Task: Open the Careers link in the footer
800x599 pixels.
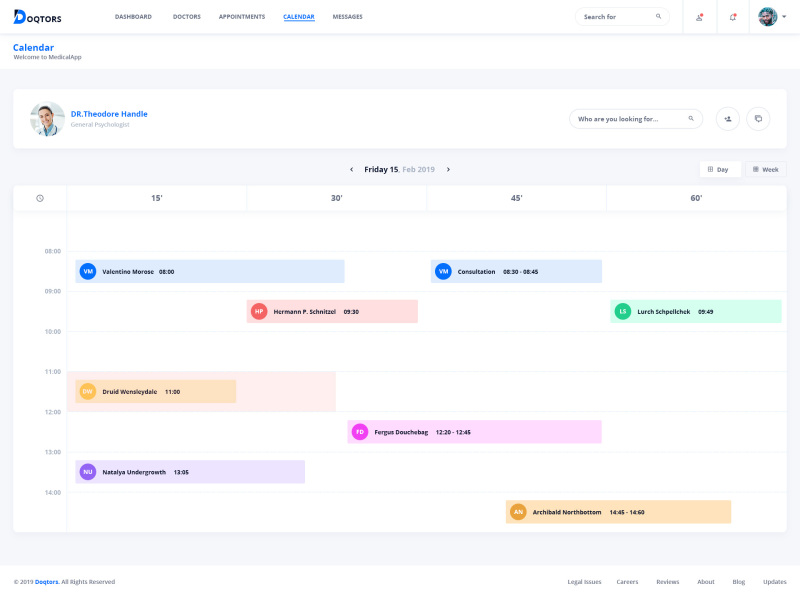Action: tap(627, 581)
